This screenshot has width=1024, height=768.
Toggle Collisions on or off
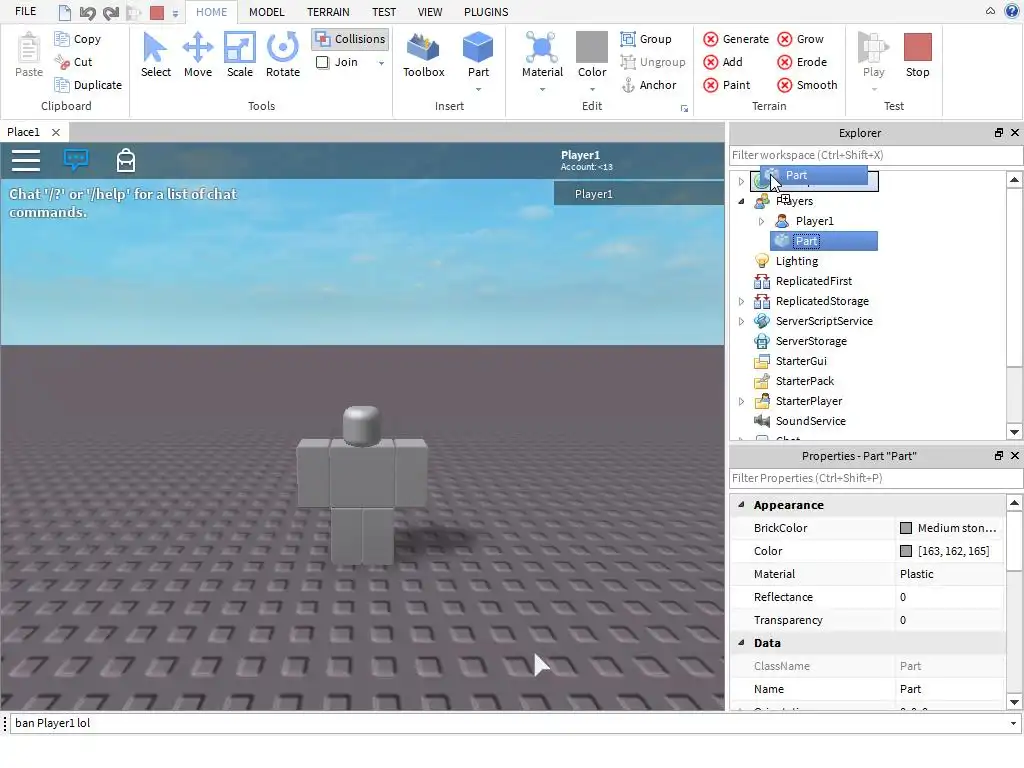(x=351, y=39)
